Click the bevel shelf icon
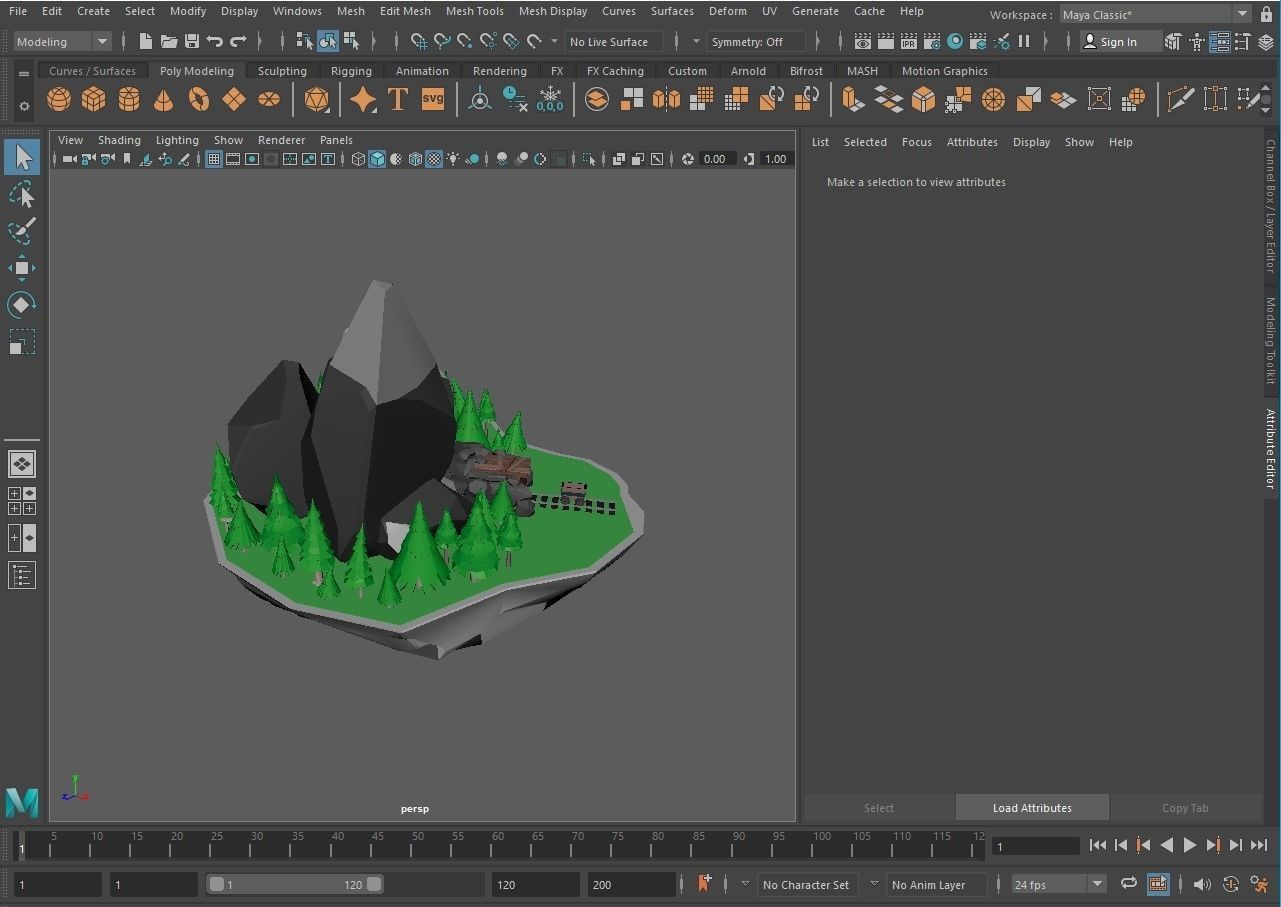 [923, 99]
